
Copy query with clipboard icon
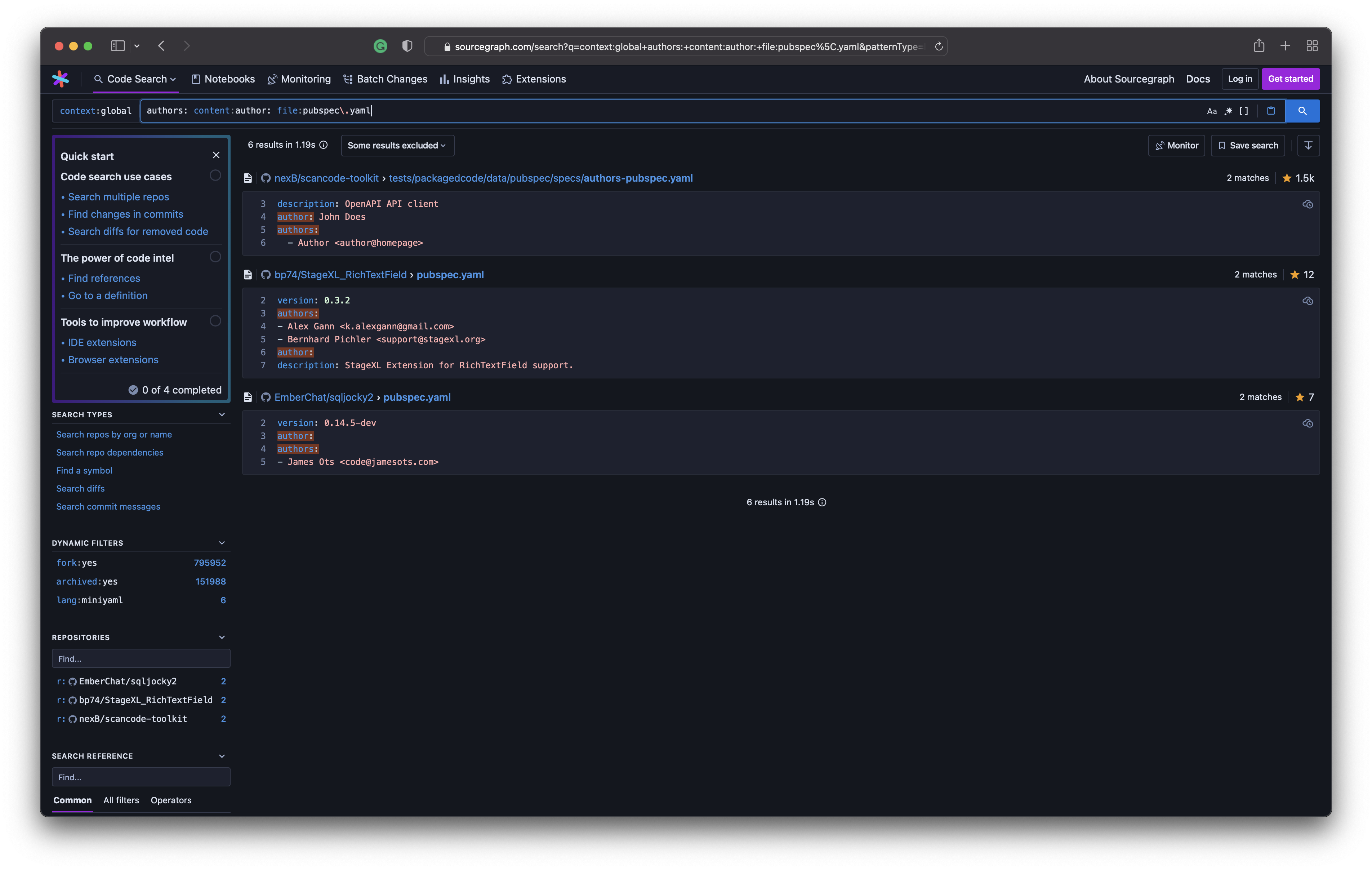[x=1271, y=111]
